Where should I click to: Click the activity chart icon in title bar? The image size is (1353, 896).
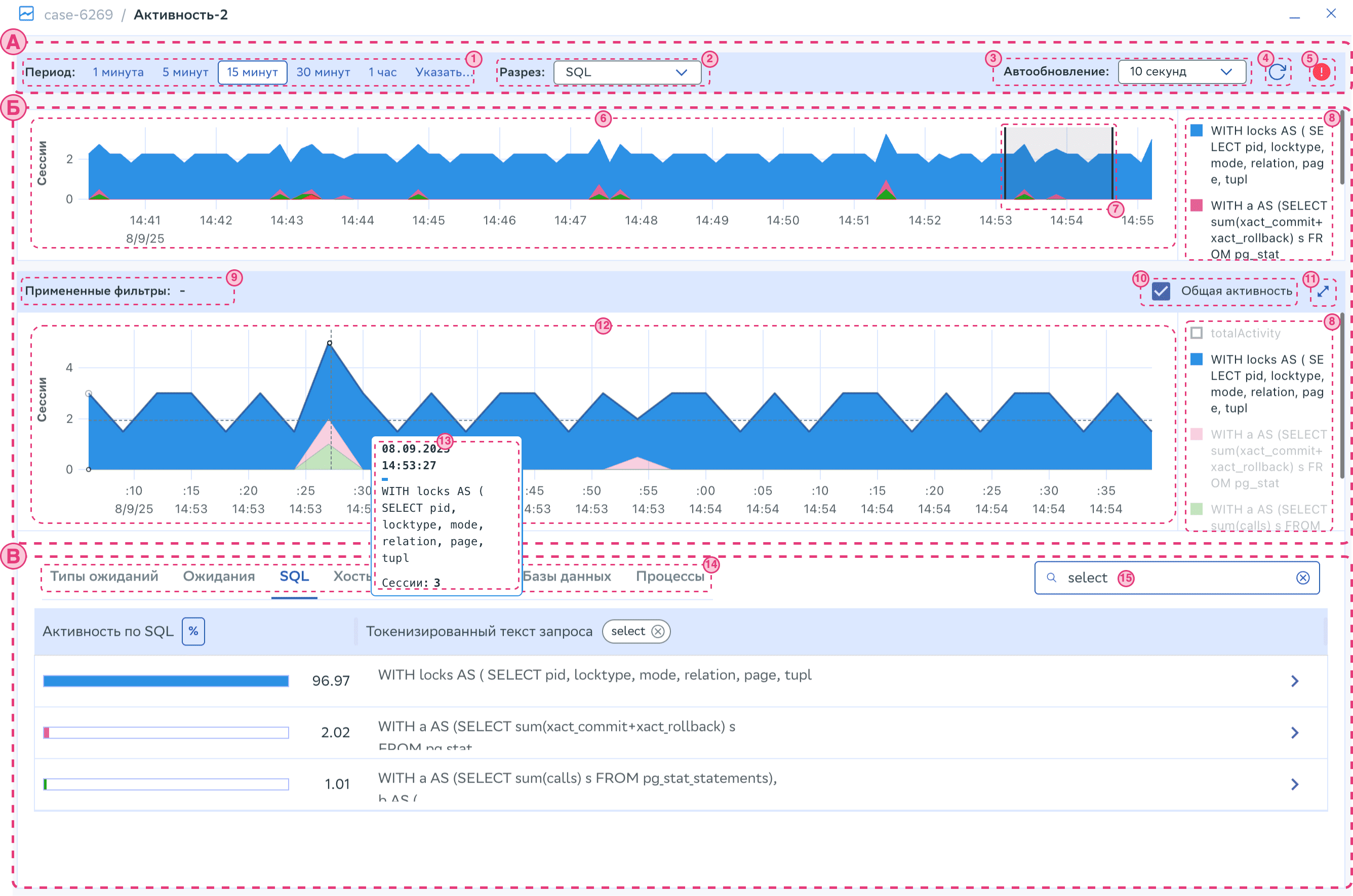26,14
